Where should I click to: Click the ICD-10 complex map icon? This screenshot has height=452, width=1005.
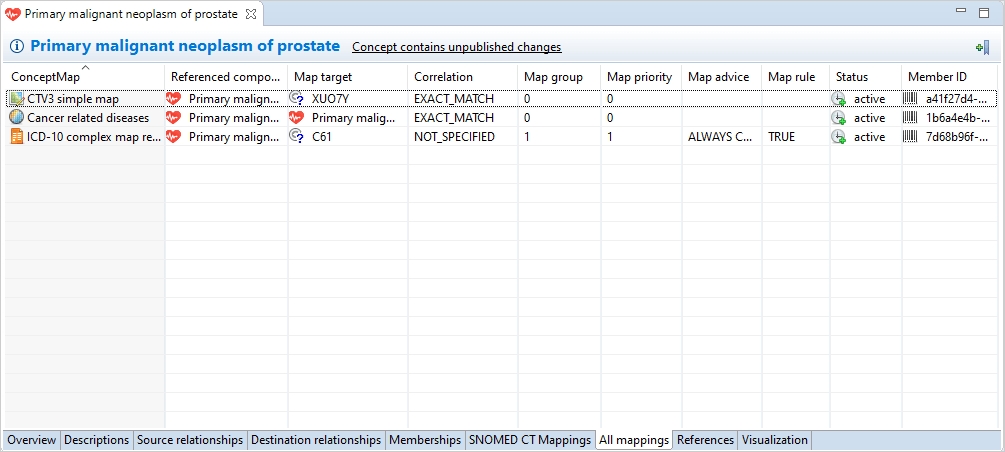tap(16, 137)
